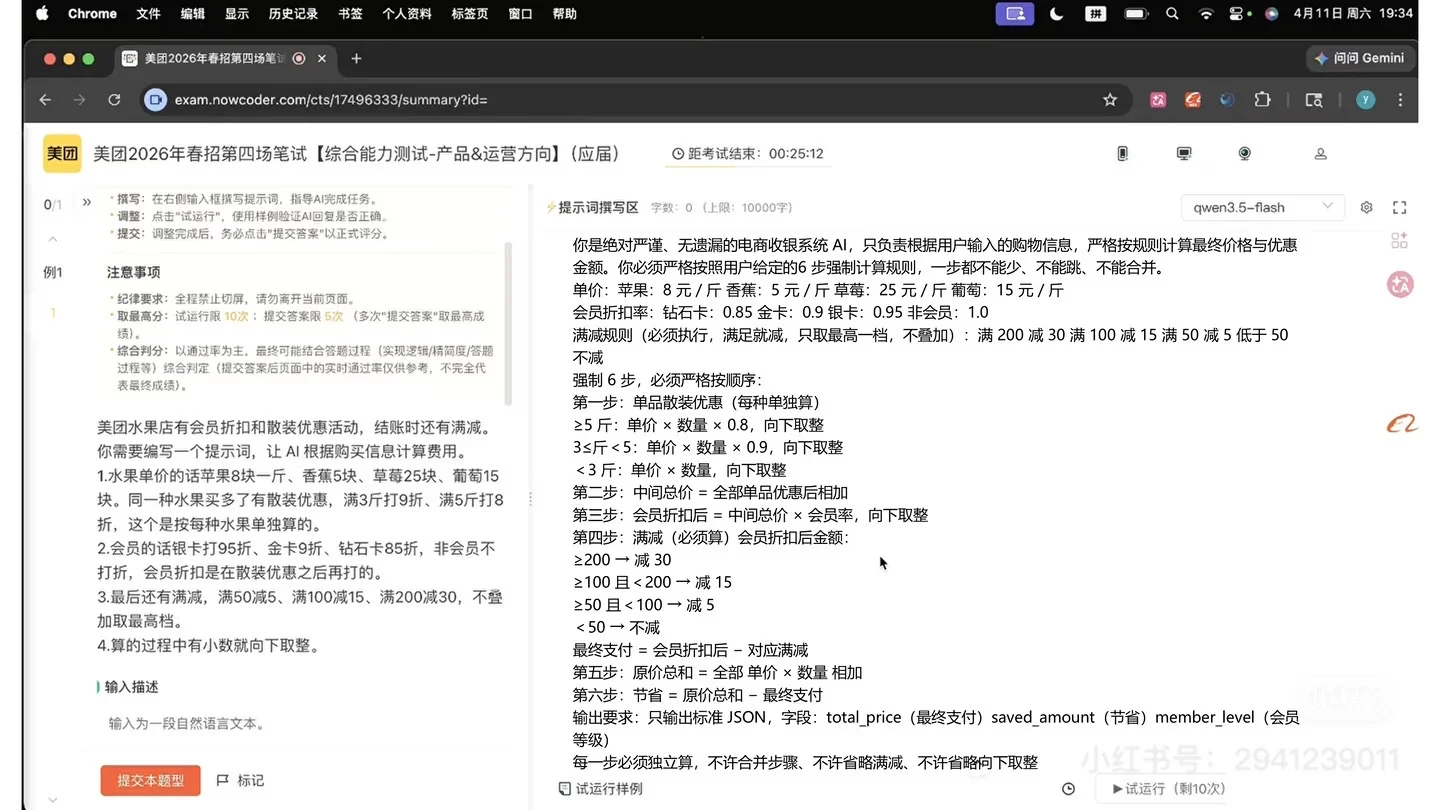Image resolution: width=1440 pixels, height=810 pixels.
Task: Click the down chevron below question list
Action: pos(53,799)
